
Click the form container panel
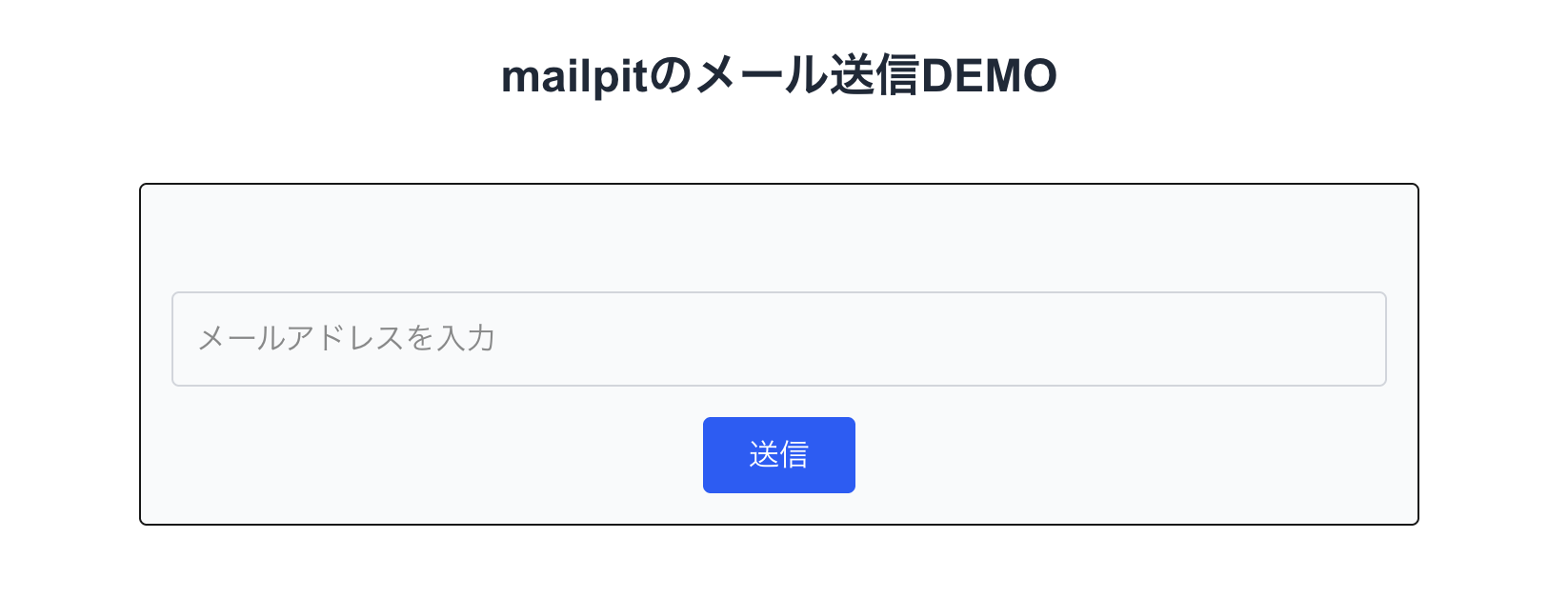click(x=779, y=238)
